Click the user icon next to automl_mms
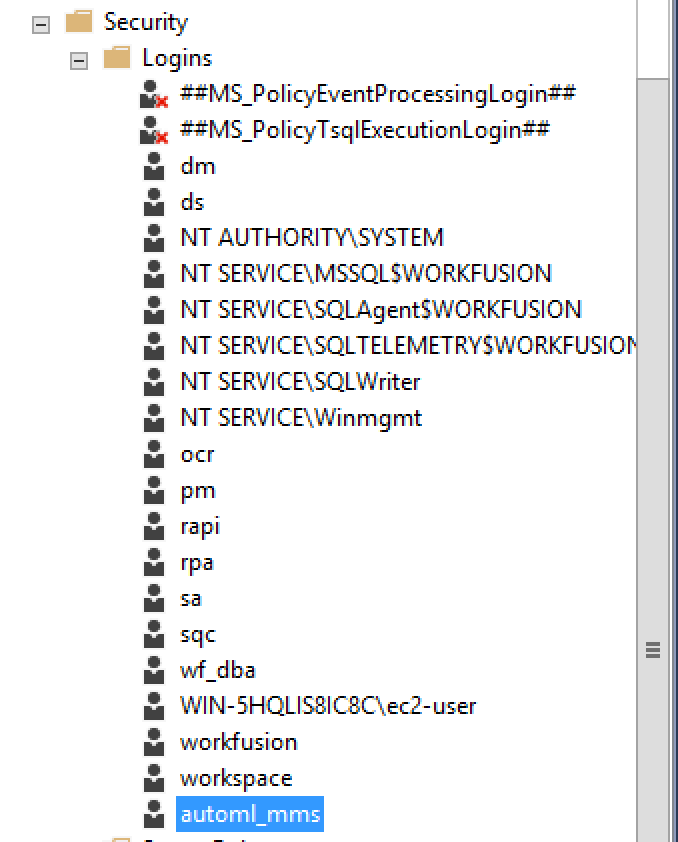 point(154,814)
